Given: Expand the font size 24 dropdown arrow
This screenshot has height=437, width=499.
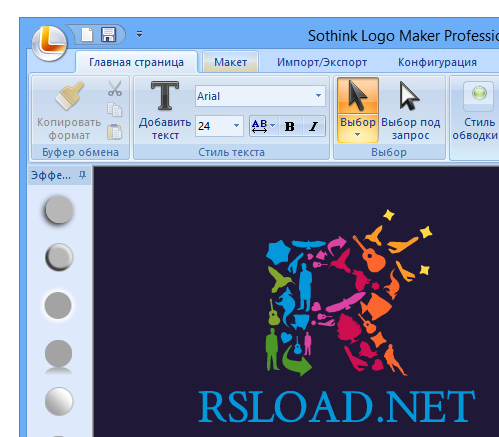Looking at the screenshot, I should (x=236, y=126).
